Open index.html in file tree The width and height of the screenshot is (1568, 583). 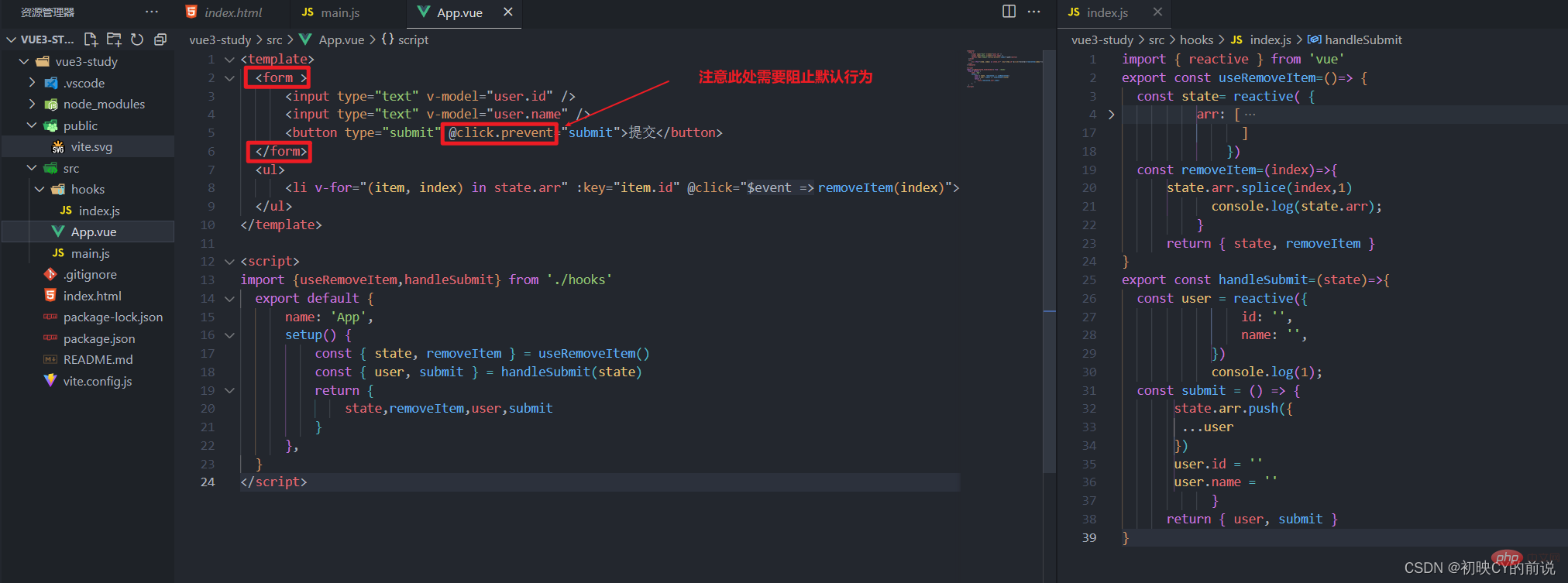point(88,296)
